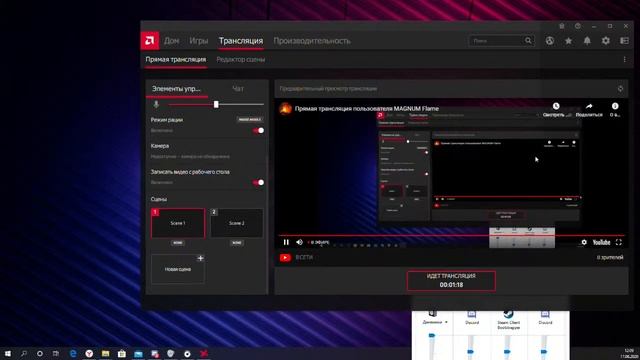Adjust the microphone volume slider
The width and height of the screenshot is (640, 360).
pos(216,104)
